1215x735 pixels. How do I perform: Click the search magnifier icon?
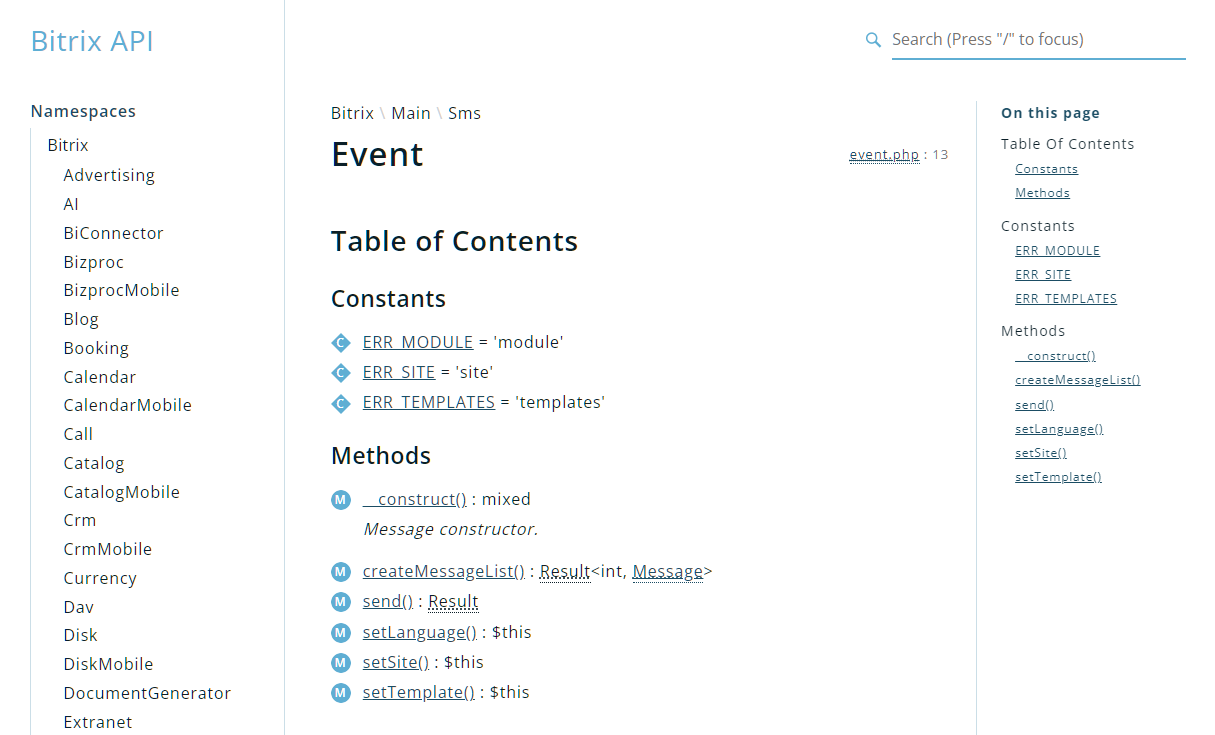click(x=873, y=40)
